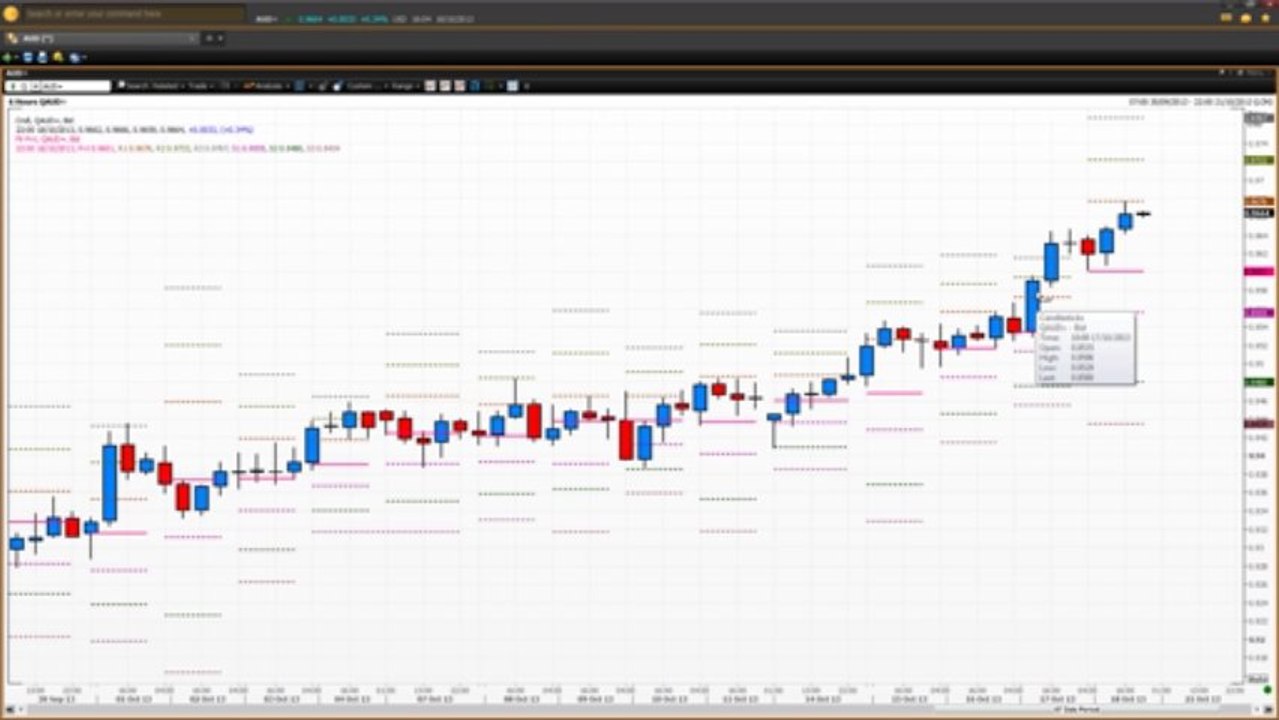Open the Search option in chart toolbar
The height and width of the screenshot is (720, 1279).
133,86
